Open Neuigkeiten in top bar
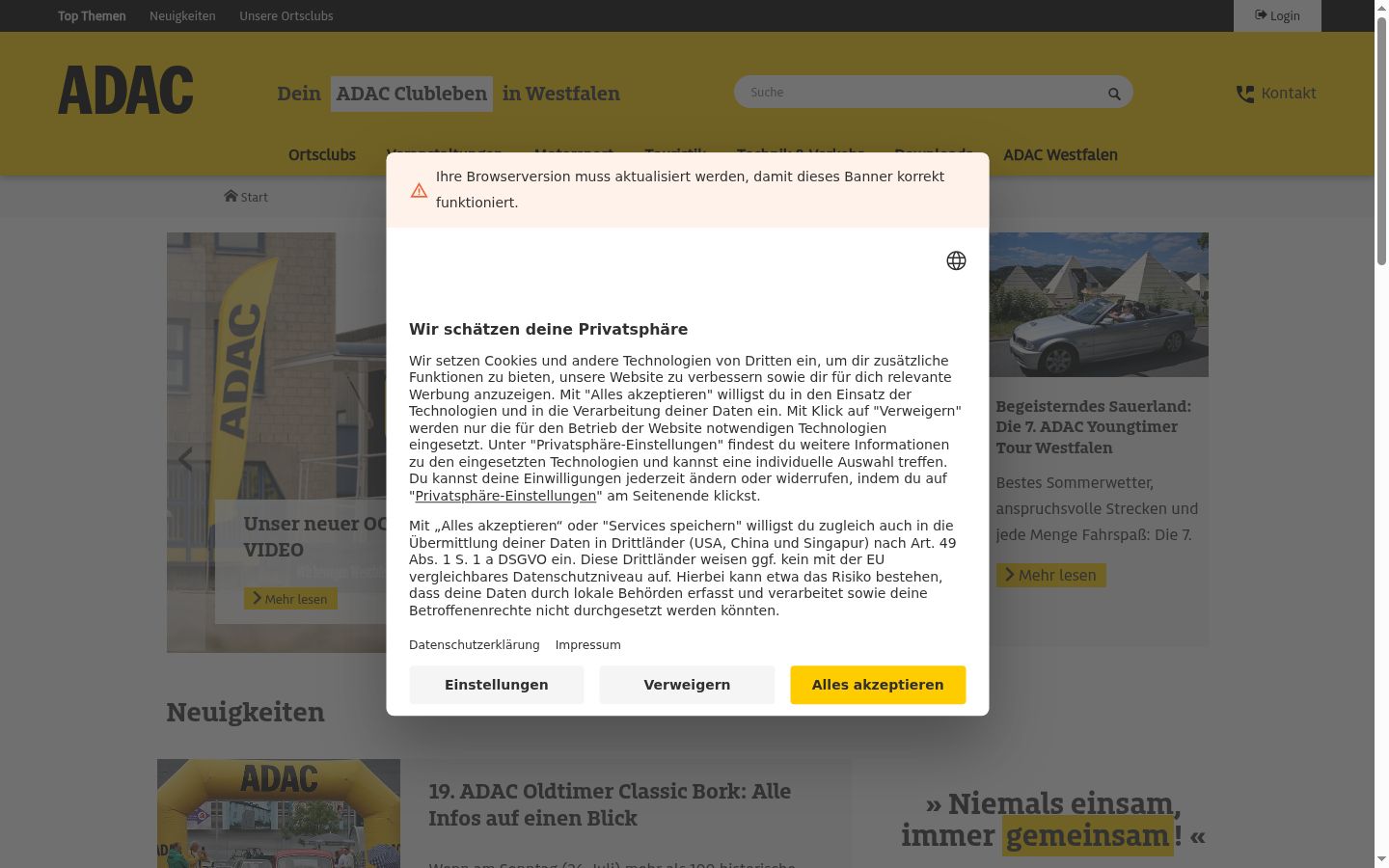Image resolution: width=1389 pixels, height=868 pixels. (x=182, y=15)
